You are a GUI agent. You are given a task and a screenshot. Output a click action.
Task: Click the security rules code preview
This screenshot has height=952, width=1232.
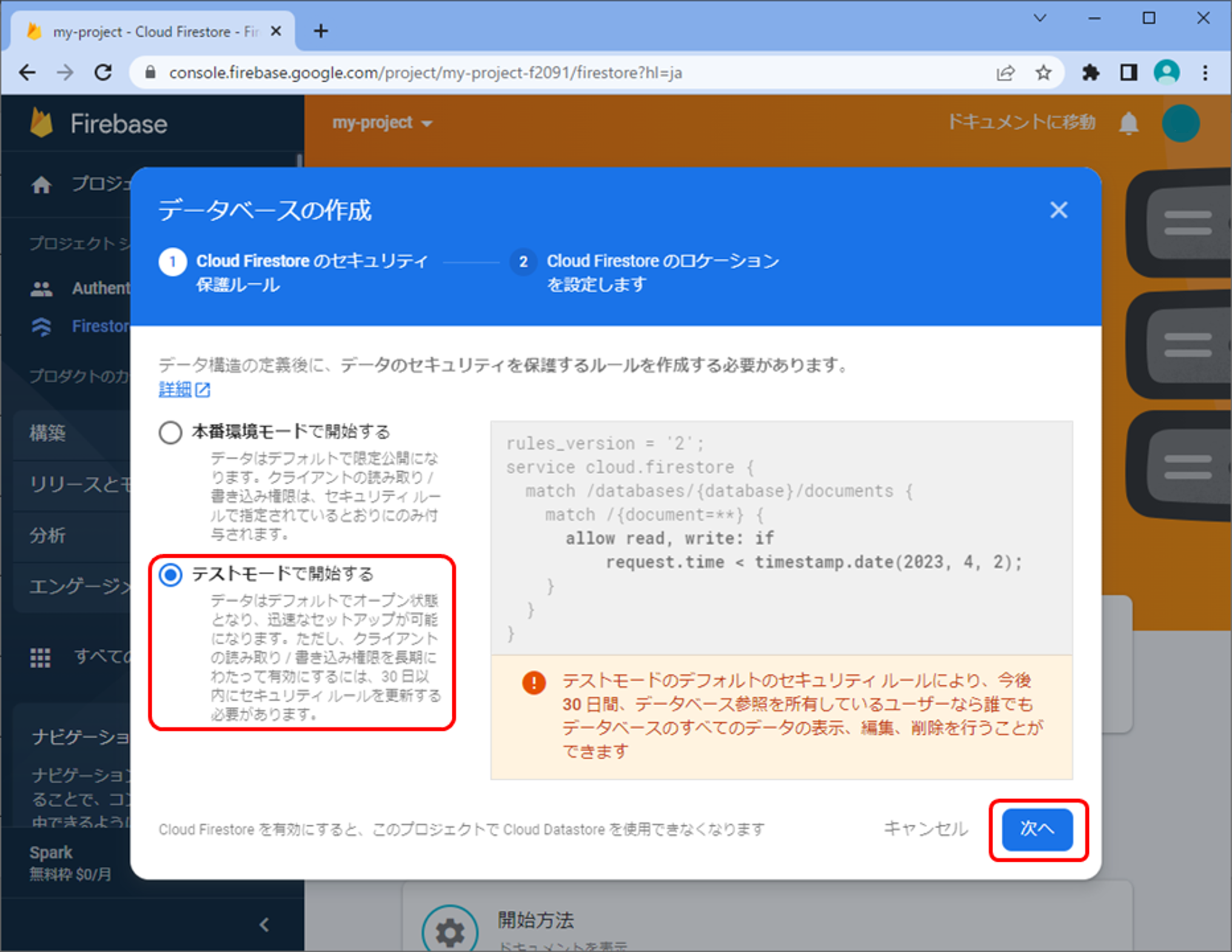tap(781, 538)
